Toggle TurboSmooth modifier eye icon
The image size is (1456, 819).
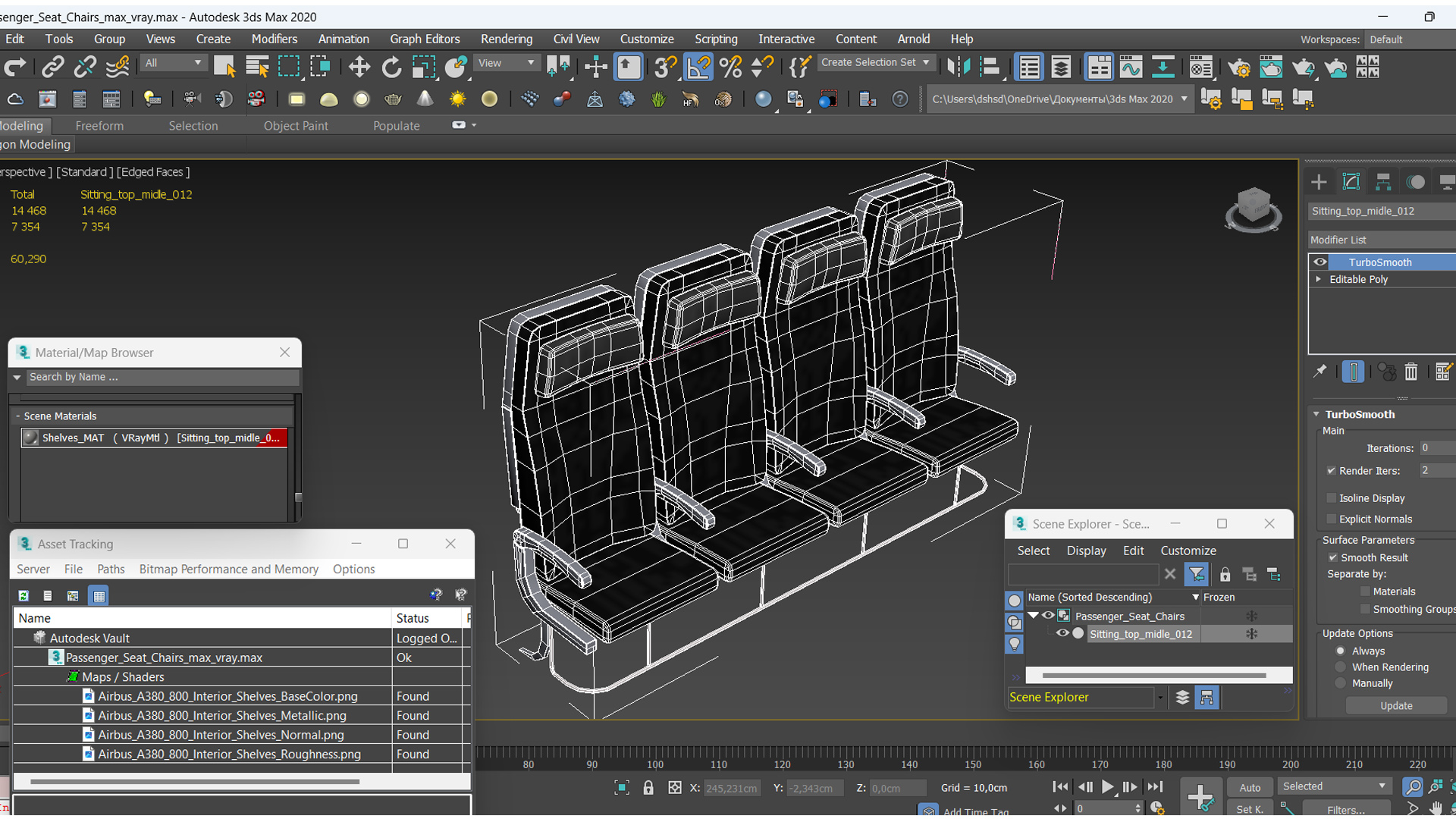[x=1320, y=262]
